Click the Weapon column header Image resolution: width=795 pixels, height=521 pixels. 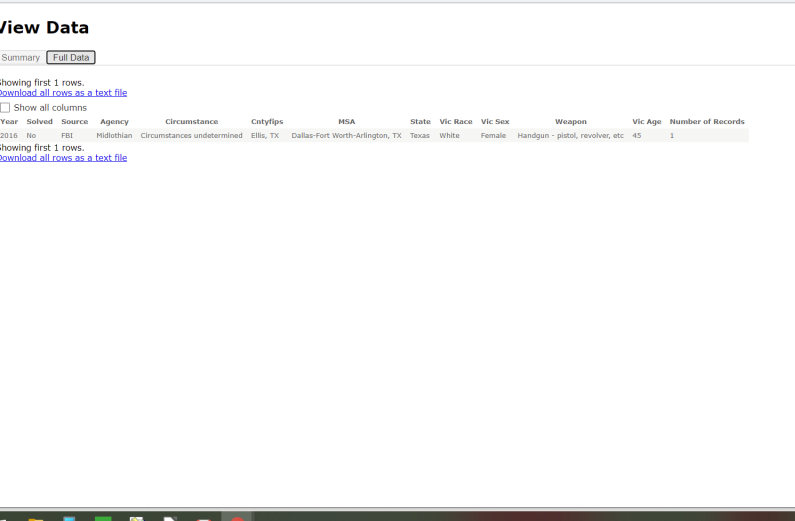click(571, 122)
